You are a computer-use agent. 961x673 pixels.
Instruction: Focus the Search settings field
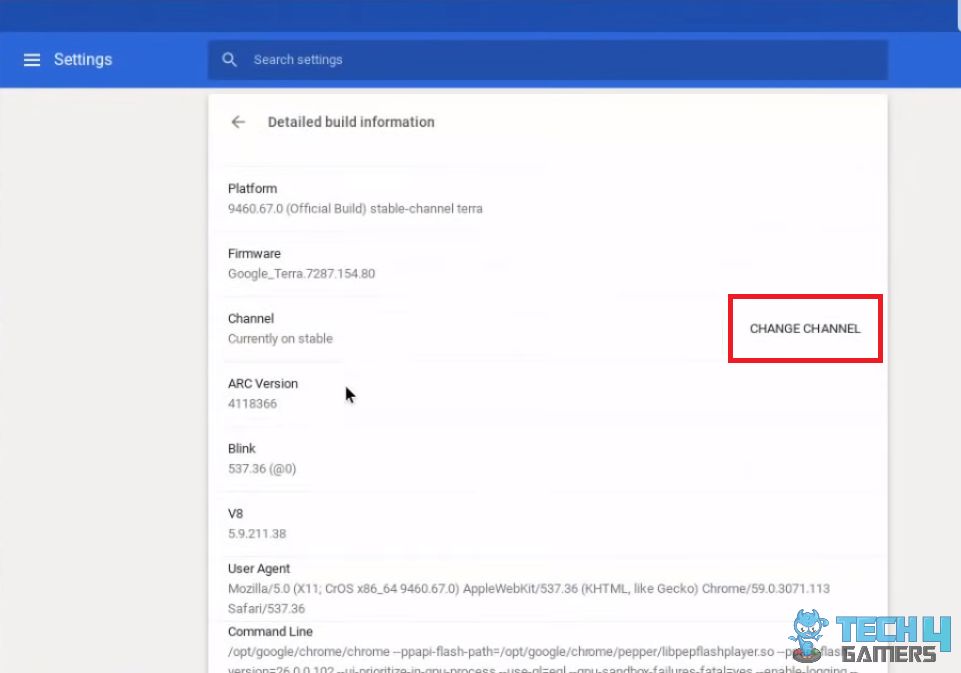[547, 59]
